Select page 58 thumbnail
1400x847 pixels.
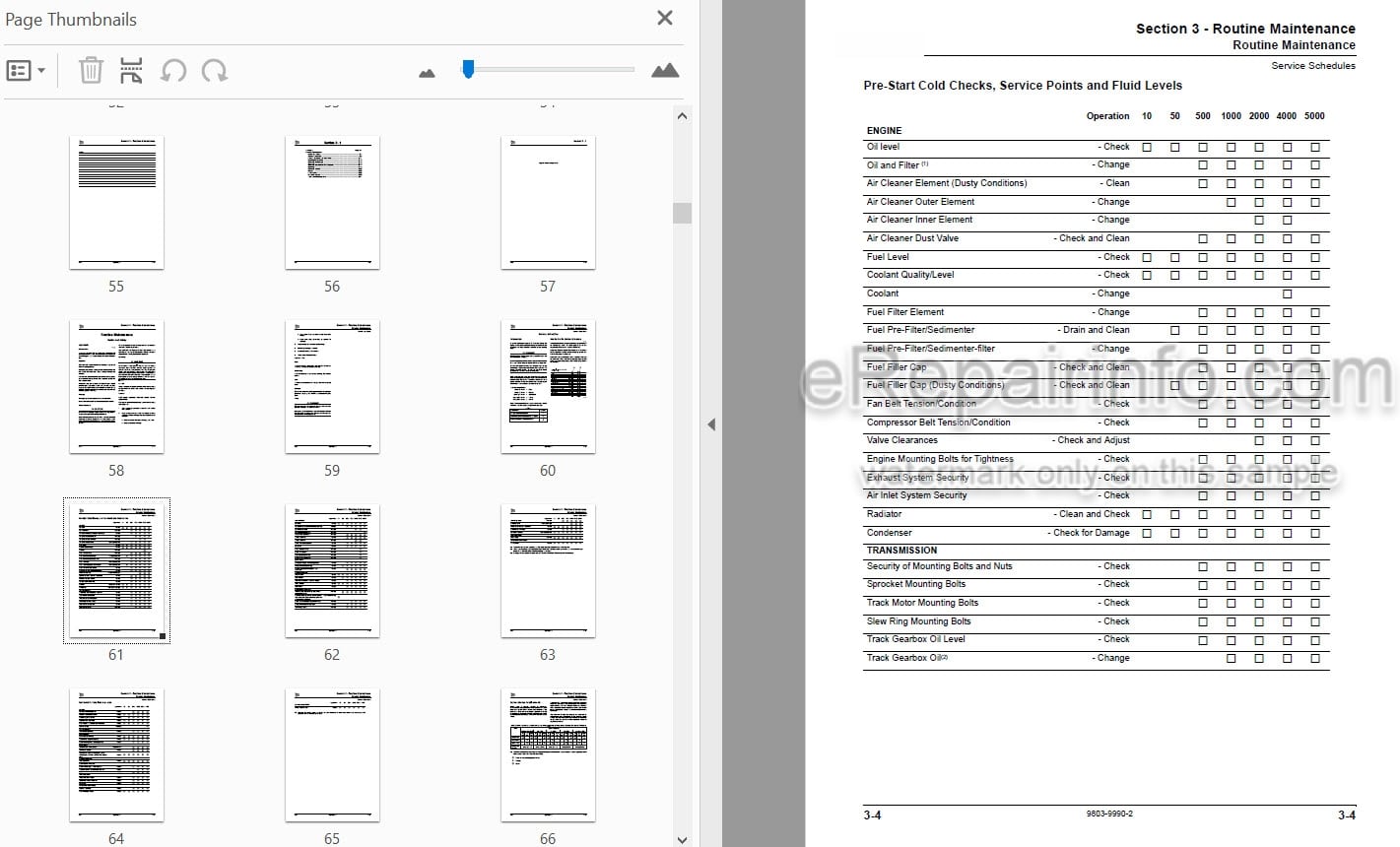(x=116, y=386)
